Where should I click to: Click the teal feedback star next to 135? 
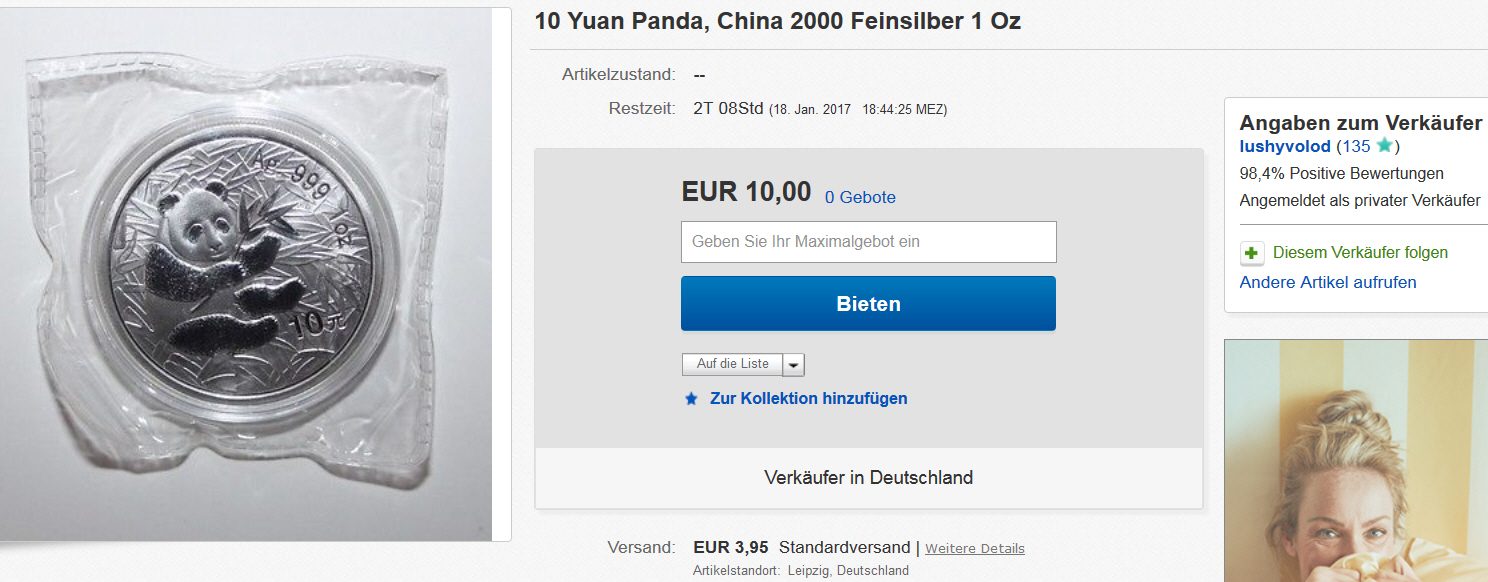point(1384,146)
